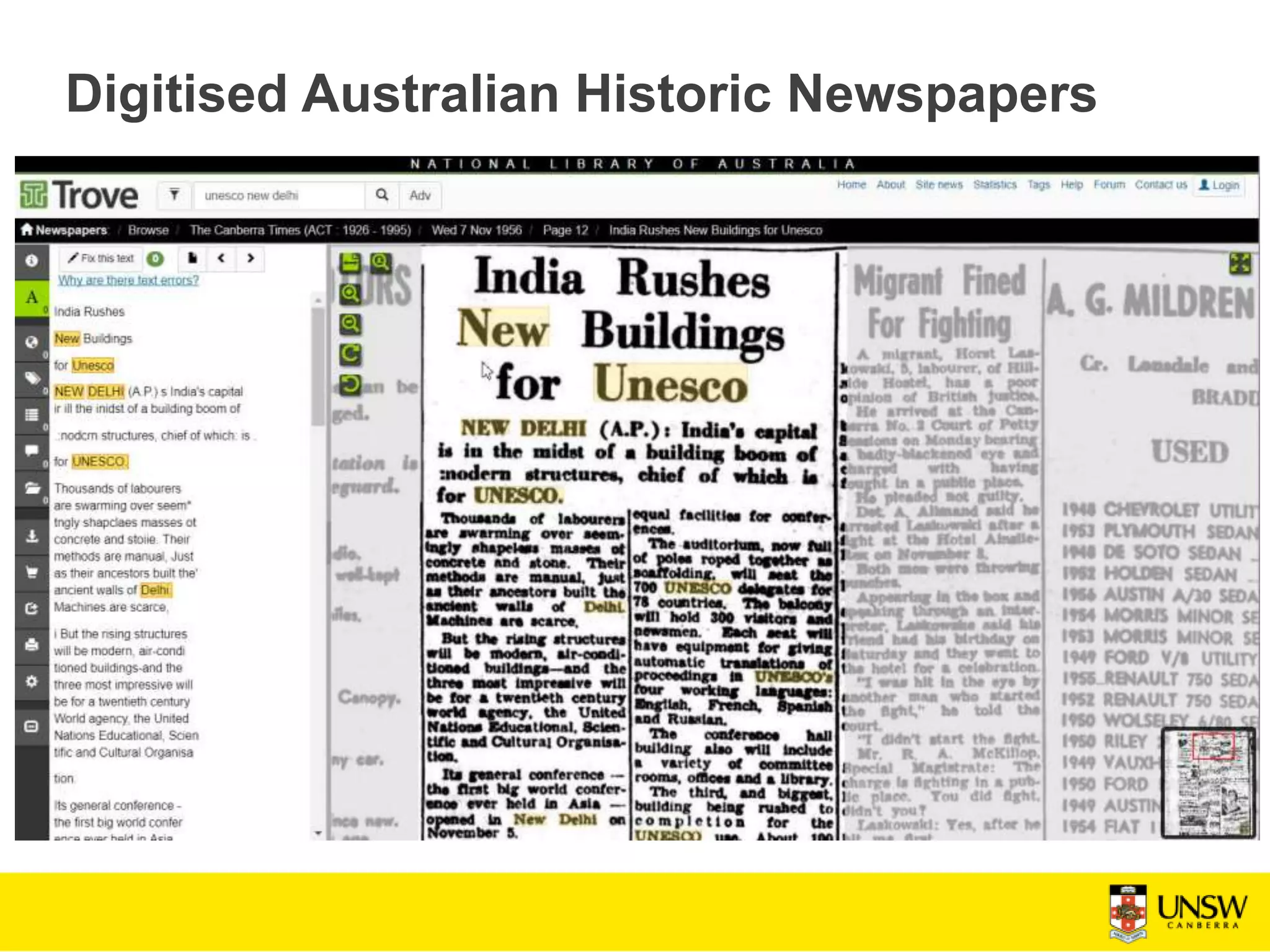Click the 'A. G. MILDREN' advertisement
Screen dimensions: 1270x952
coord(1152,544)
